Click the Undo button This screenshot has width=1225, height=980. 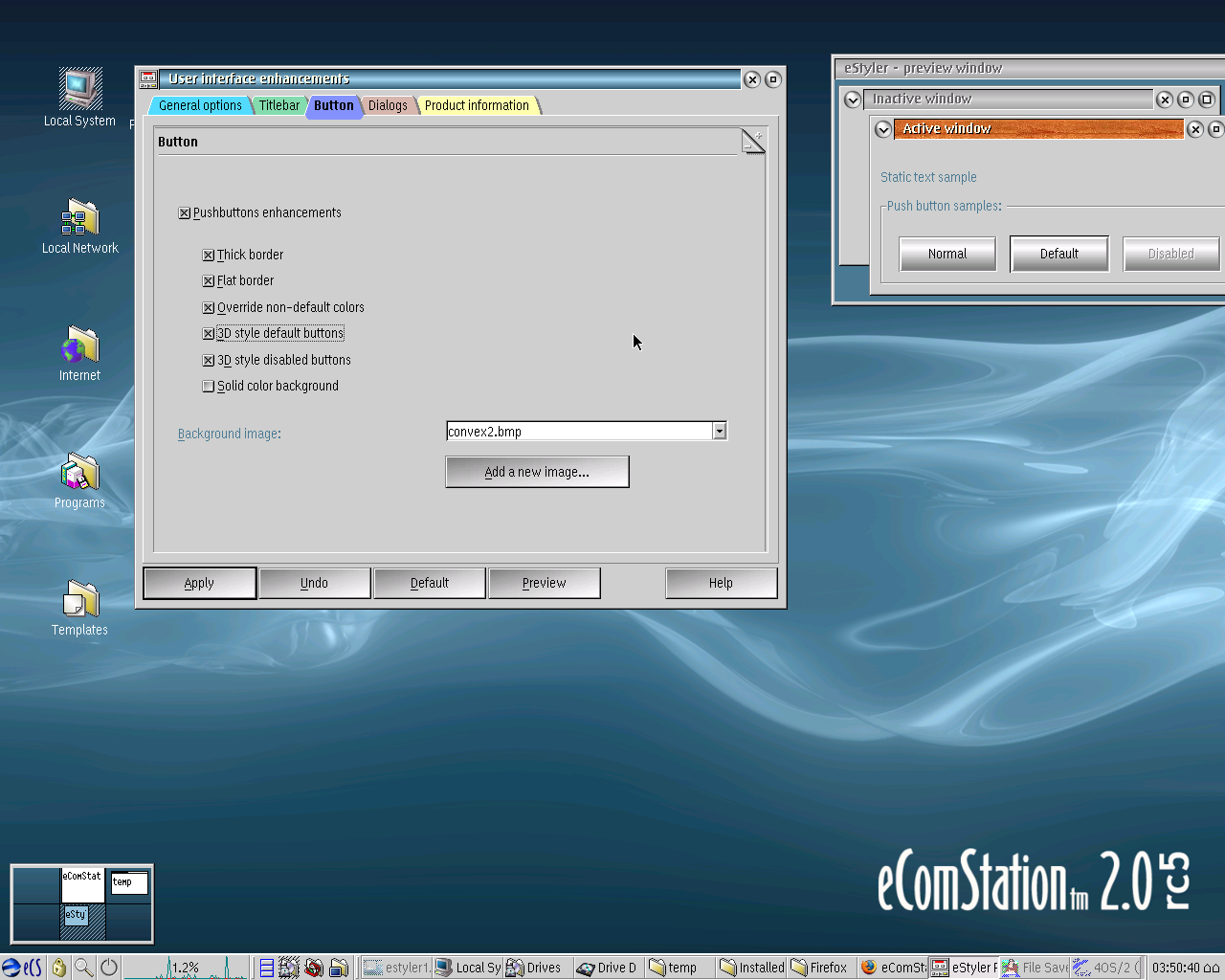[314, 583]
